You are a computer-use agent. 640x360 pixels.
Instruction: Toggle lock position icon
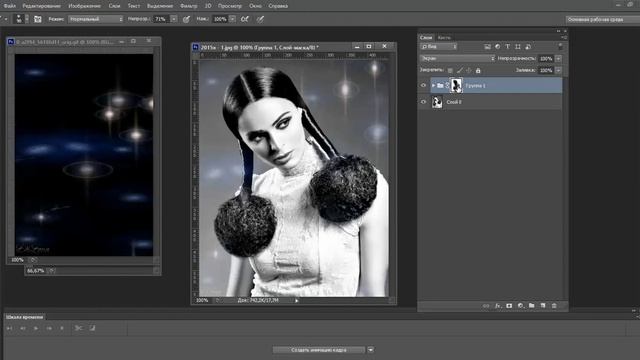click(x=469, y=71)
